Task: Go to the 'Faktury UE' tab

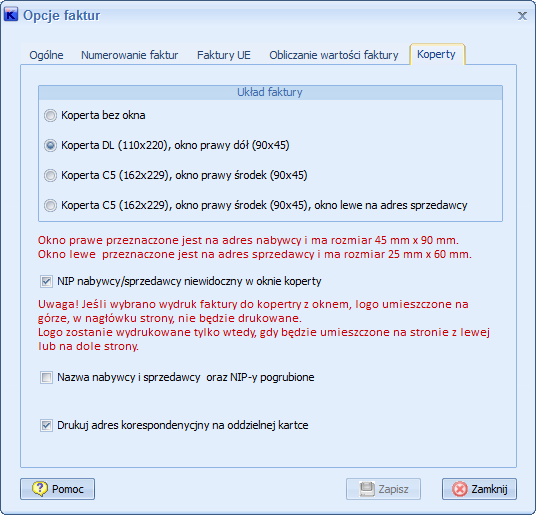Action: pos(224,55)
